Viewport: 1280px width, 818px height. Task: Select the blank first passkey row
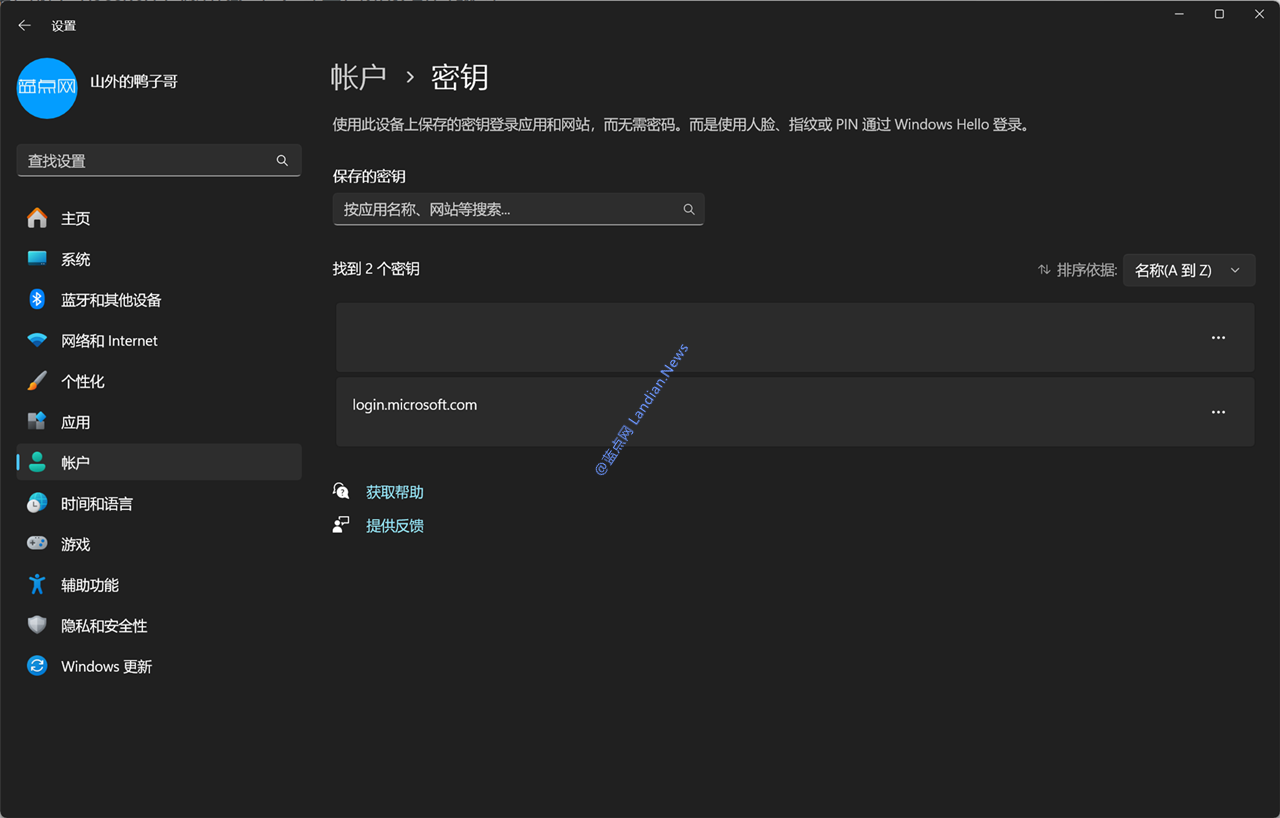(x=795, y=338)
